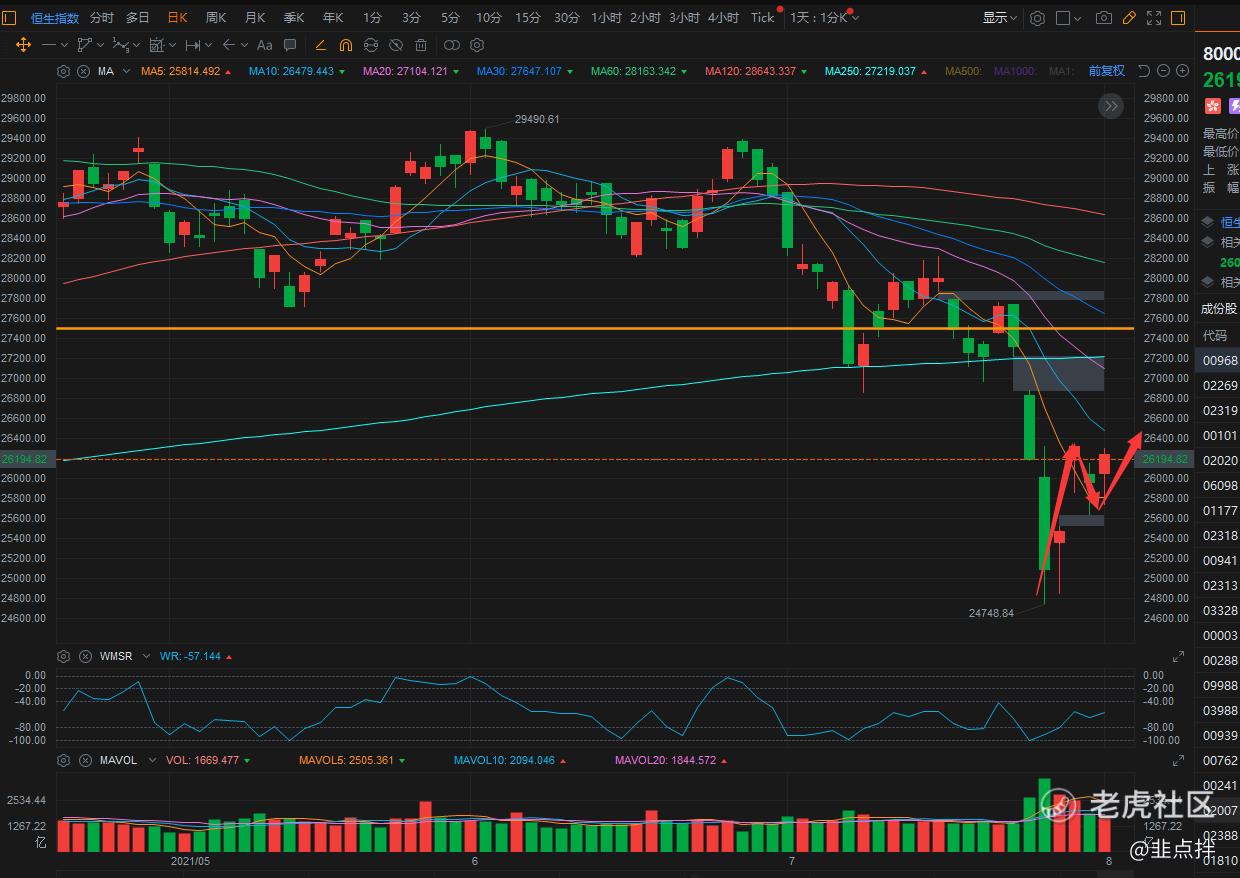Click the 恒生指数 index name

click(55, 18)
